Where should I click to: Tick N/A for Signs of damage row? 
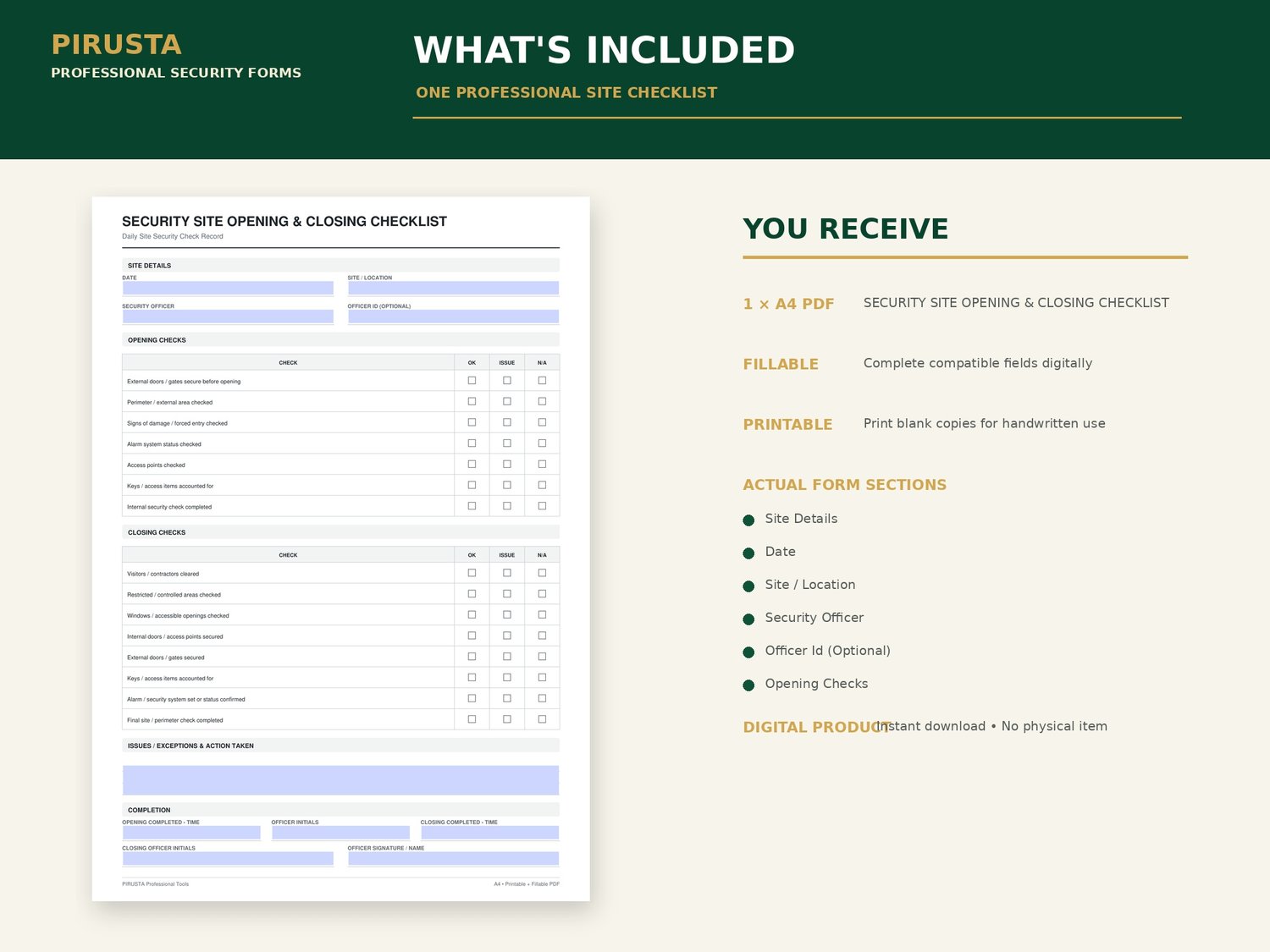542,422
